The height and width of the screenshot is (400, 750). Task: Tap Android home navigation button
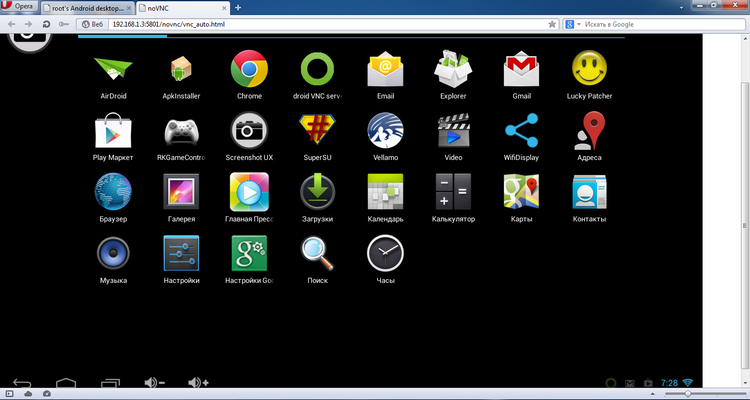click(66, 383)
